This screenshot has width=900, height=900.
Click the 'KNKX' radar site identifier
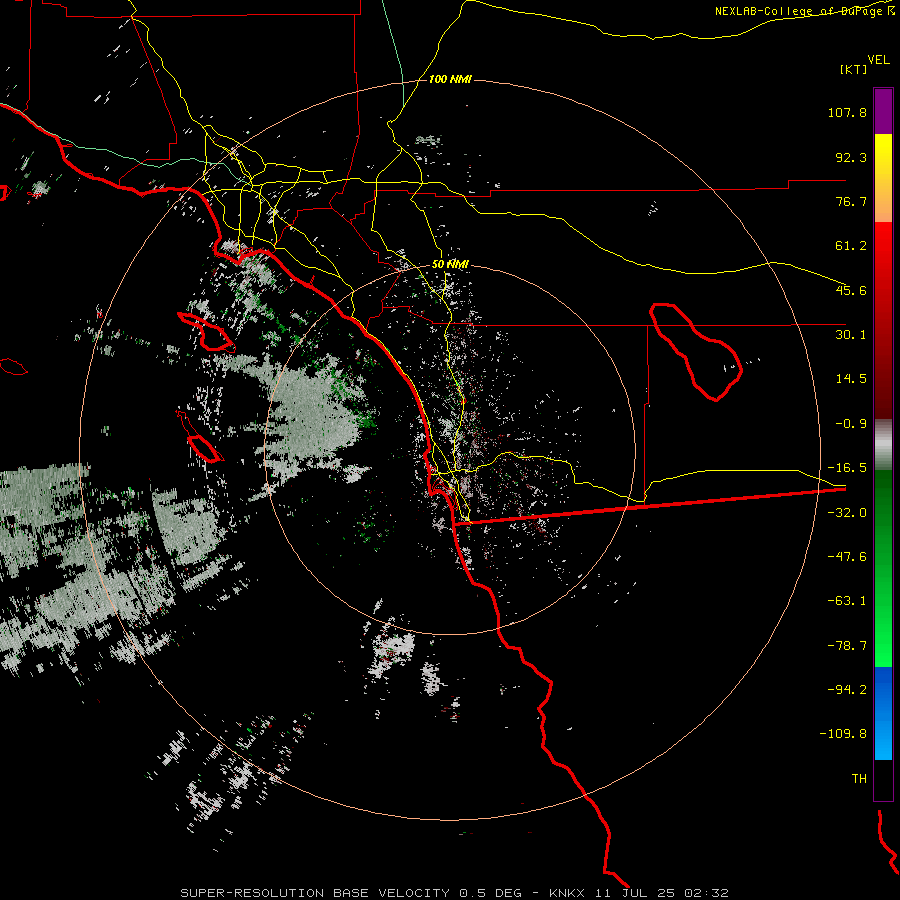point(566,893)
